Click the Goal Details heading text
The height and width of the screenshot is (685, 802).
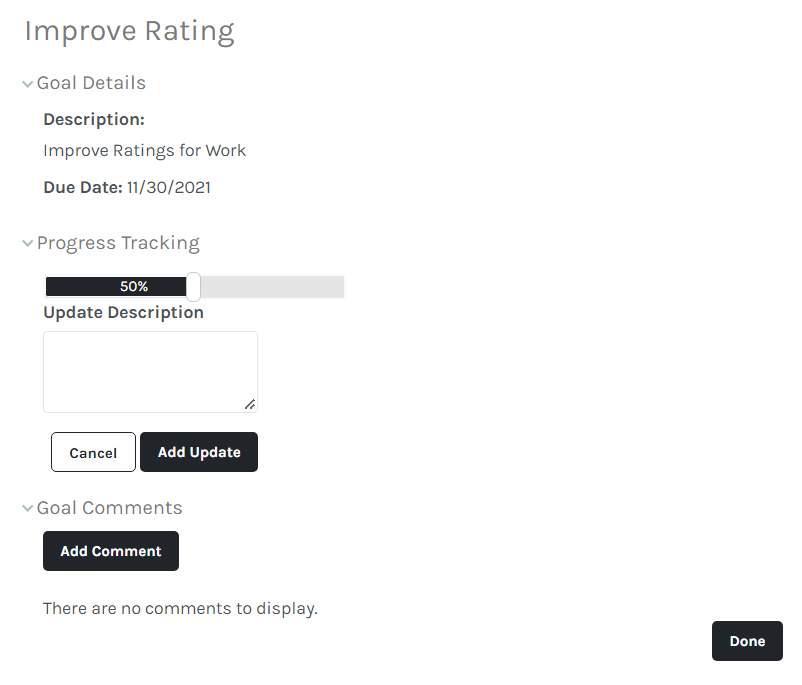tap(91, 83)
